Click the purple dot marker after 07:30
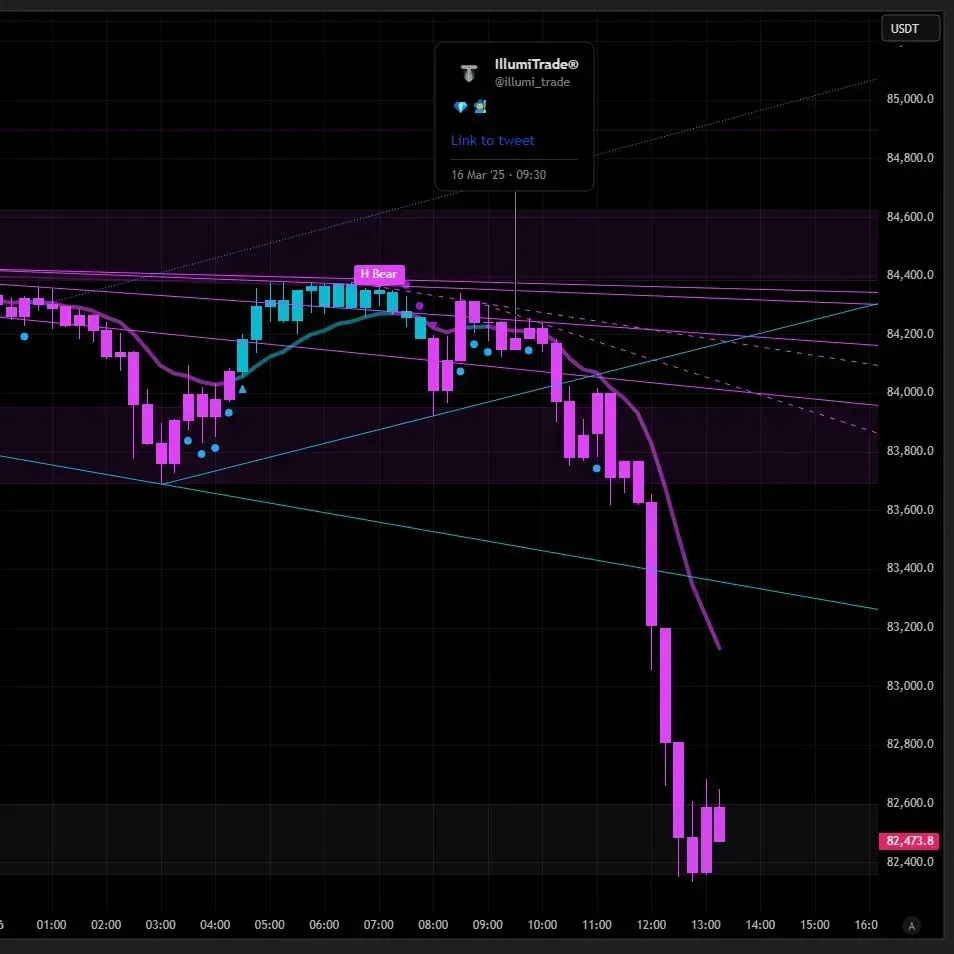Screen dimensions: 954x954 [419, 306]
